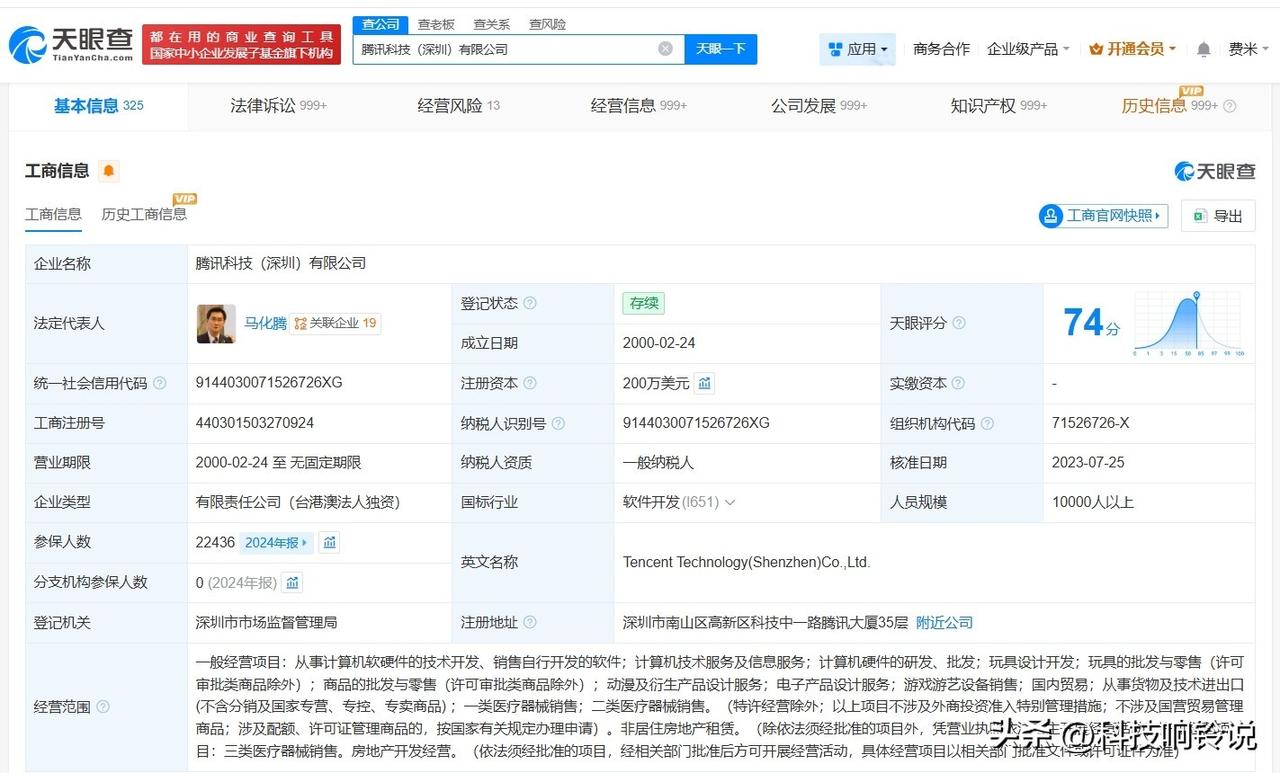Open chart icon in 参保人数 row

[330, 542]
